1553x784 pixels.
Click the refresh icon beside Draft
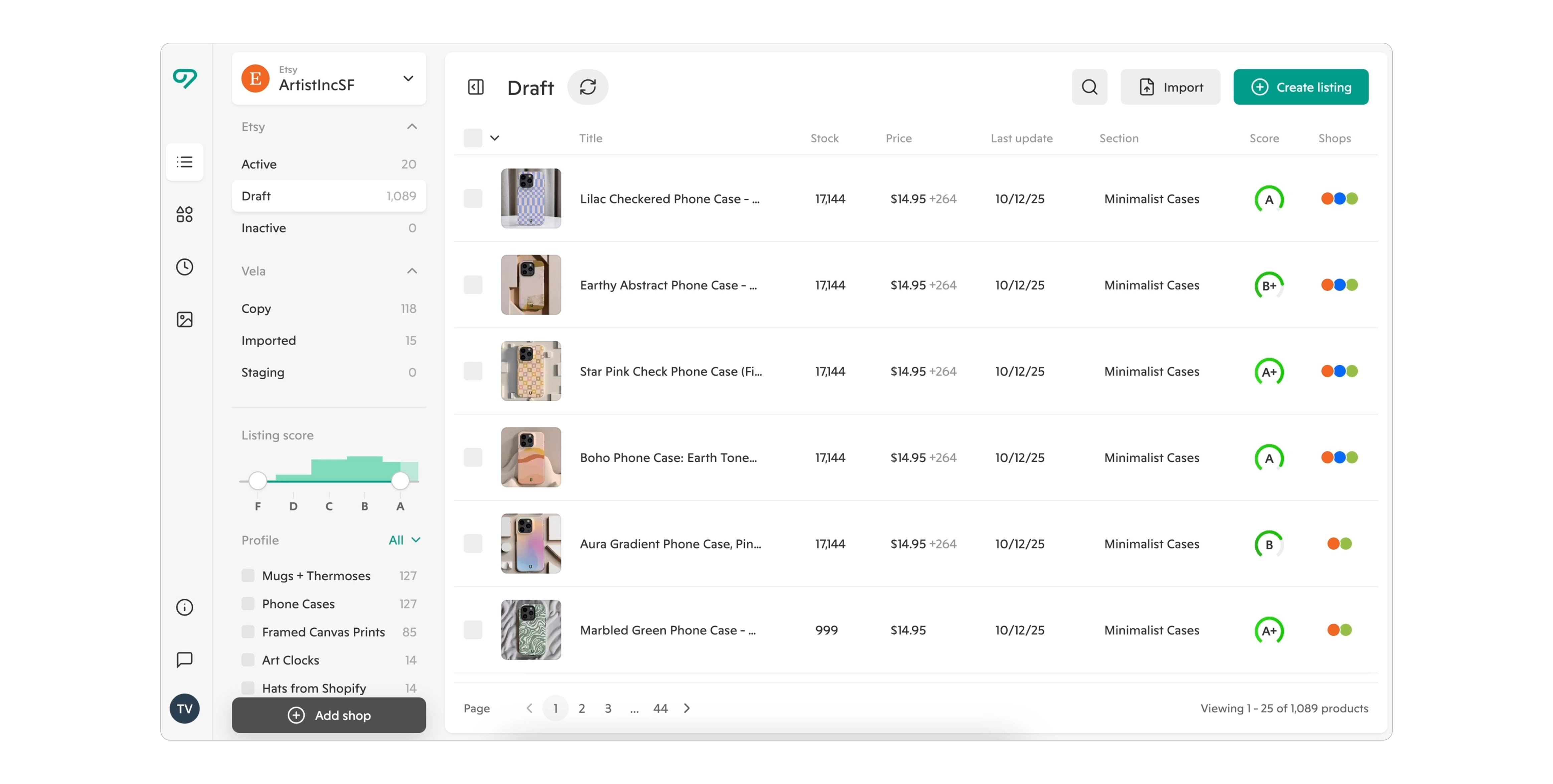tap(587, 87)
